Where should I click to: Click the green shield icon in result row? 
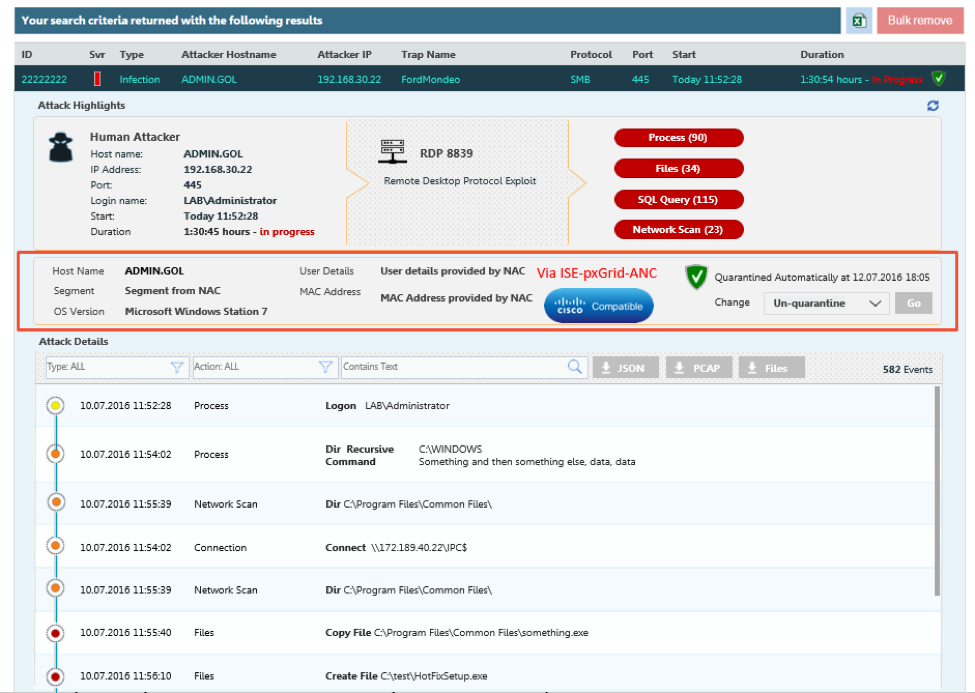pyautogui.click(x=938, y=78)
